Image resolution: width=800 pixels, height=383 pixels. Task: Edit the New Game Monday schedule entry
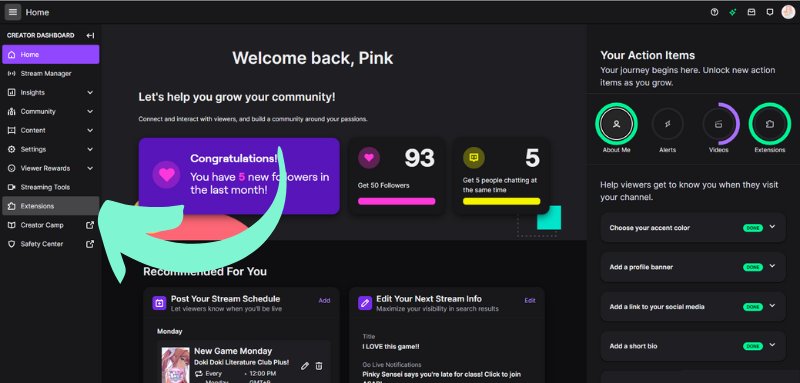(305, 366)
